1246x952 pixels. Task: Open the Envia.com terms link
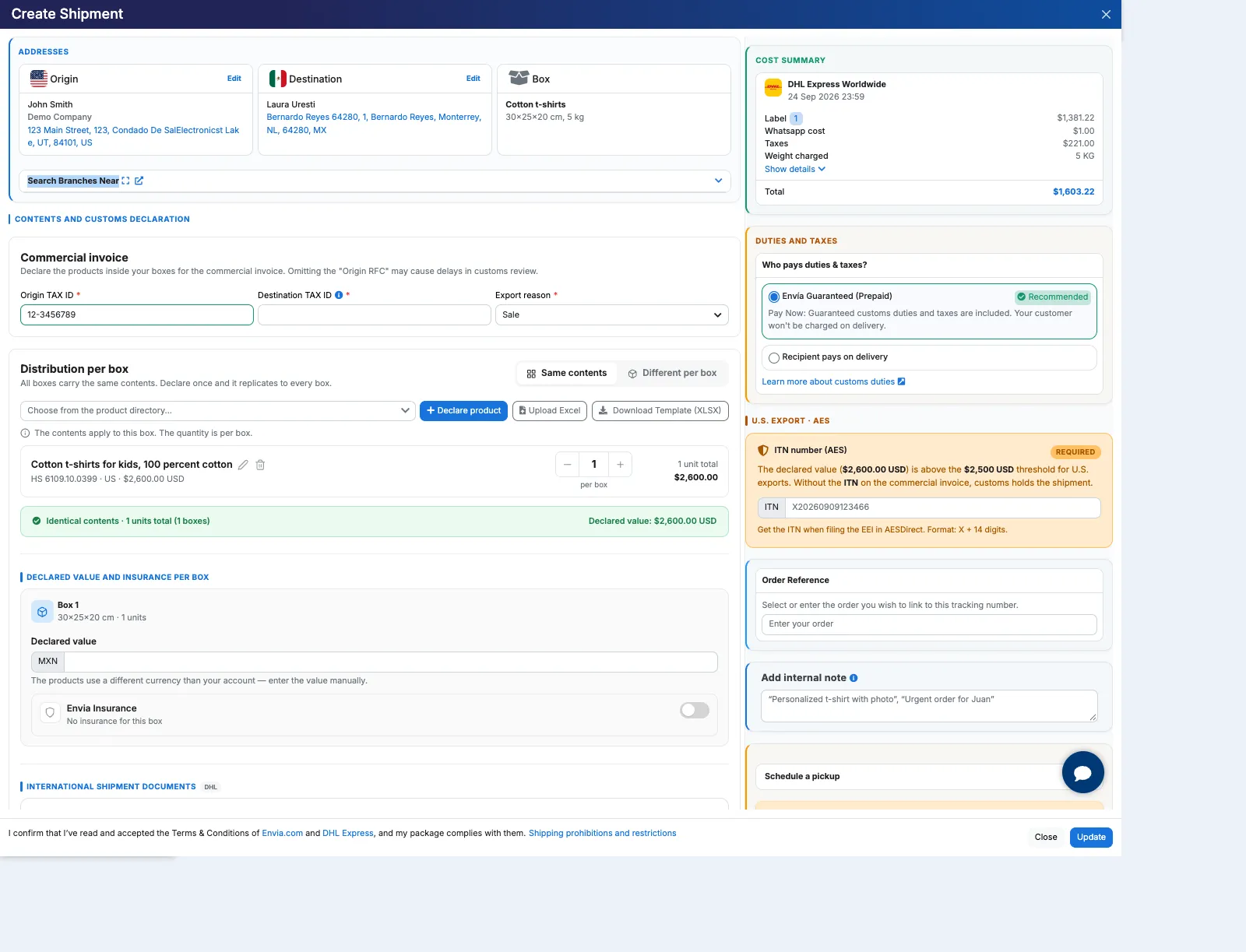click(283, 833)
